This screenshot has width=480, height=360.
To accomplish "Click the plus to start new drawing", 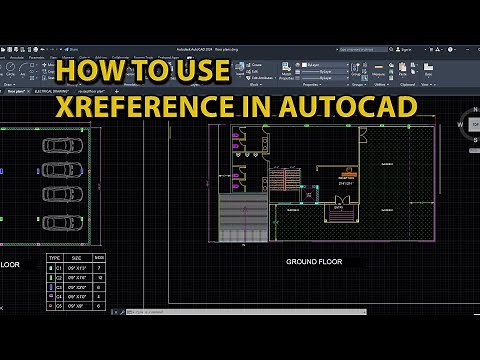I will point(116,91).
